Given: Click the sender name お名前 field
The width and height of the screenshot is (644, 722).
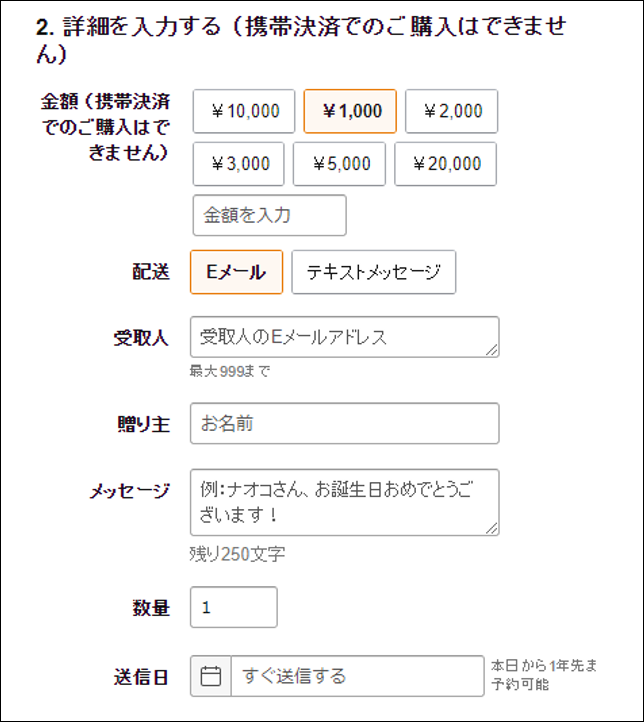Looking at the screenshot, I should (344, 423).
